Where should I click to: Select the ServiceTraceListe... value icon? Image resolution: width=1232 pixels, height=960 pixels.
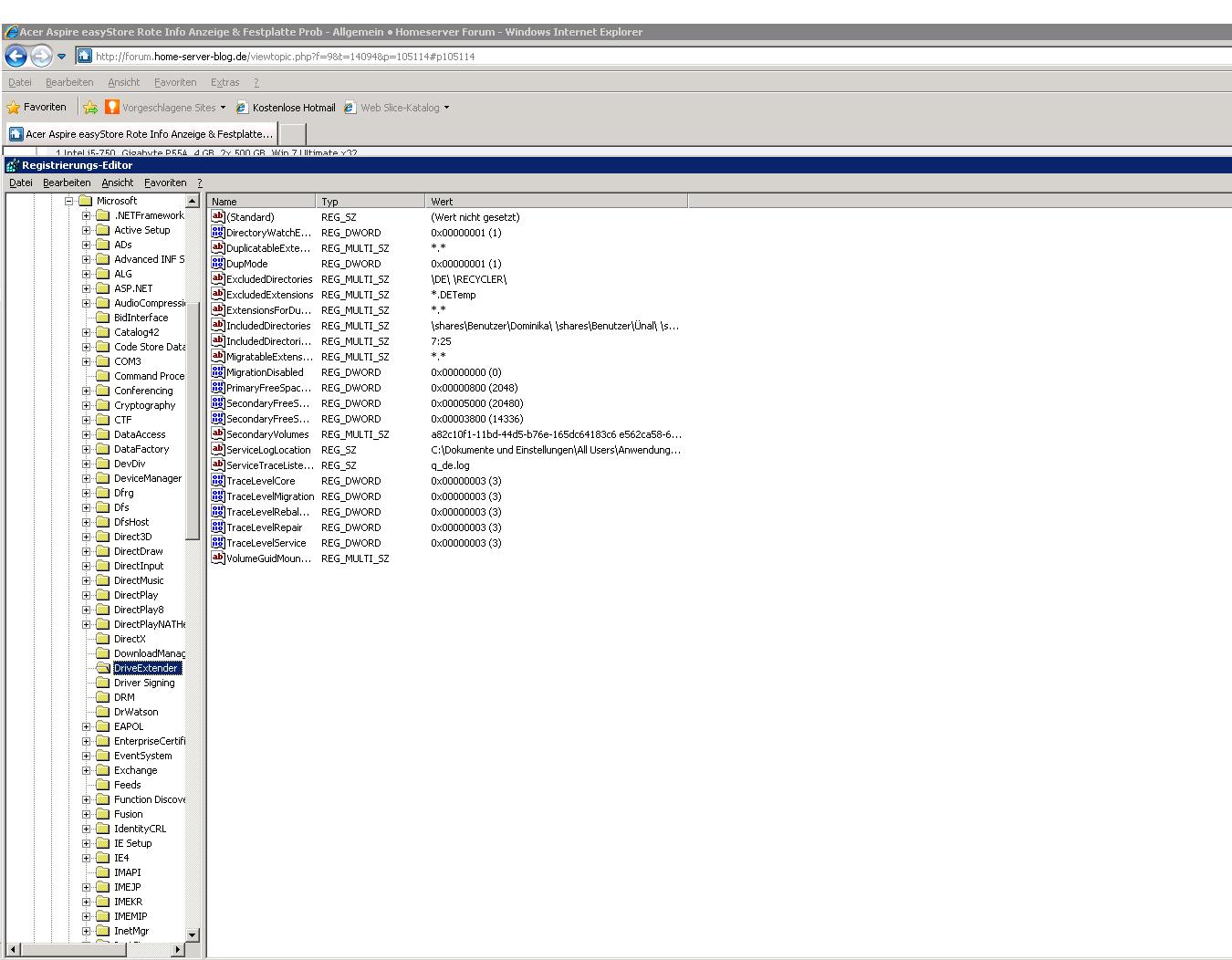pos(217,465)
